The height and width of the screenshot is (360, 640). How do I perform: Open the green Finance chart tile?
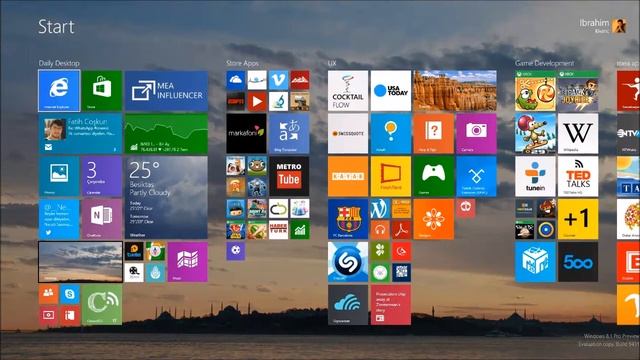click(x=166, y=133)
